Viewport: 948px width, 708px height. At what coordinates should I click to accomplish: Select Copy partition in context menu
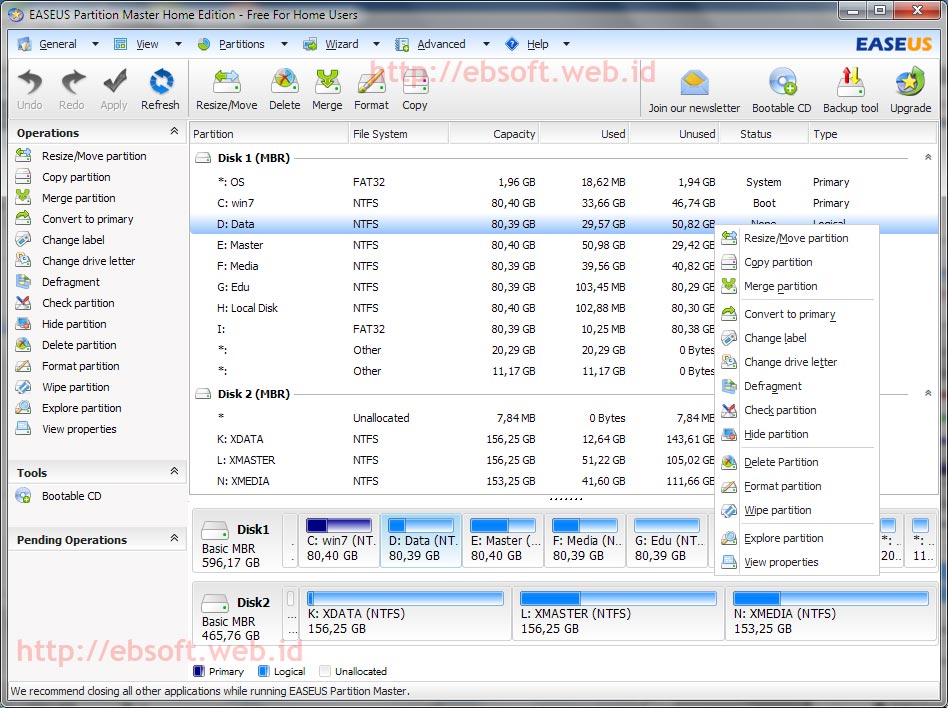click(x=796, y=262)
